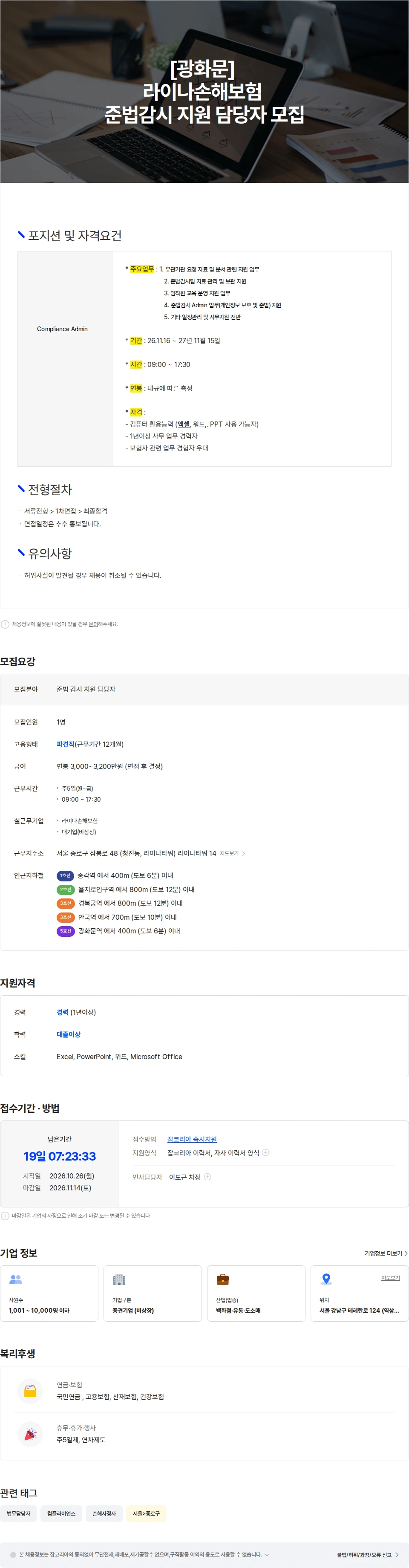
Task: Click the 사원수 people icon
Action: pyautogui.click(x=16, y=1279)
